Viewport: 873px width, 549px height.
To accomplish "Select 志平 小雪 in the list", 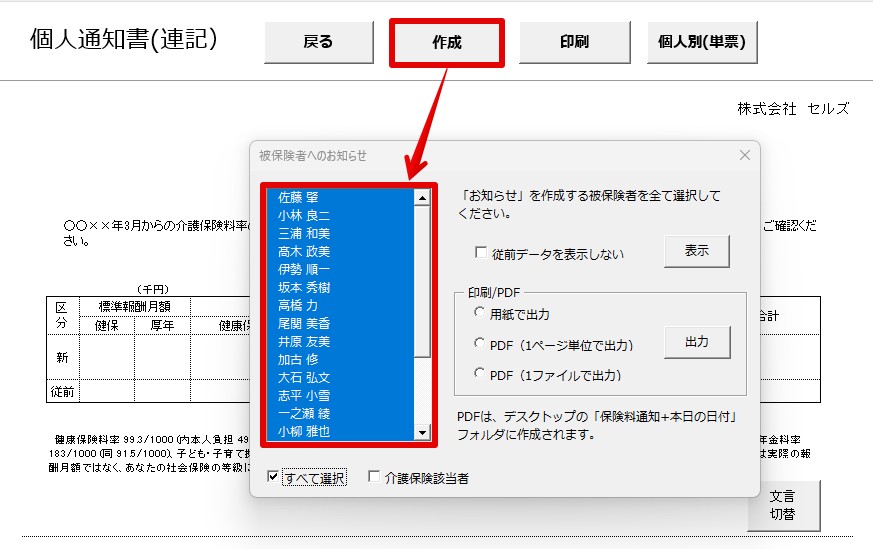I will (341, 395).
